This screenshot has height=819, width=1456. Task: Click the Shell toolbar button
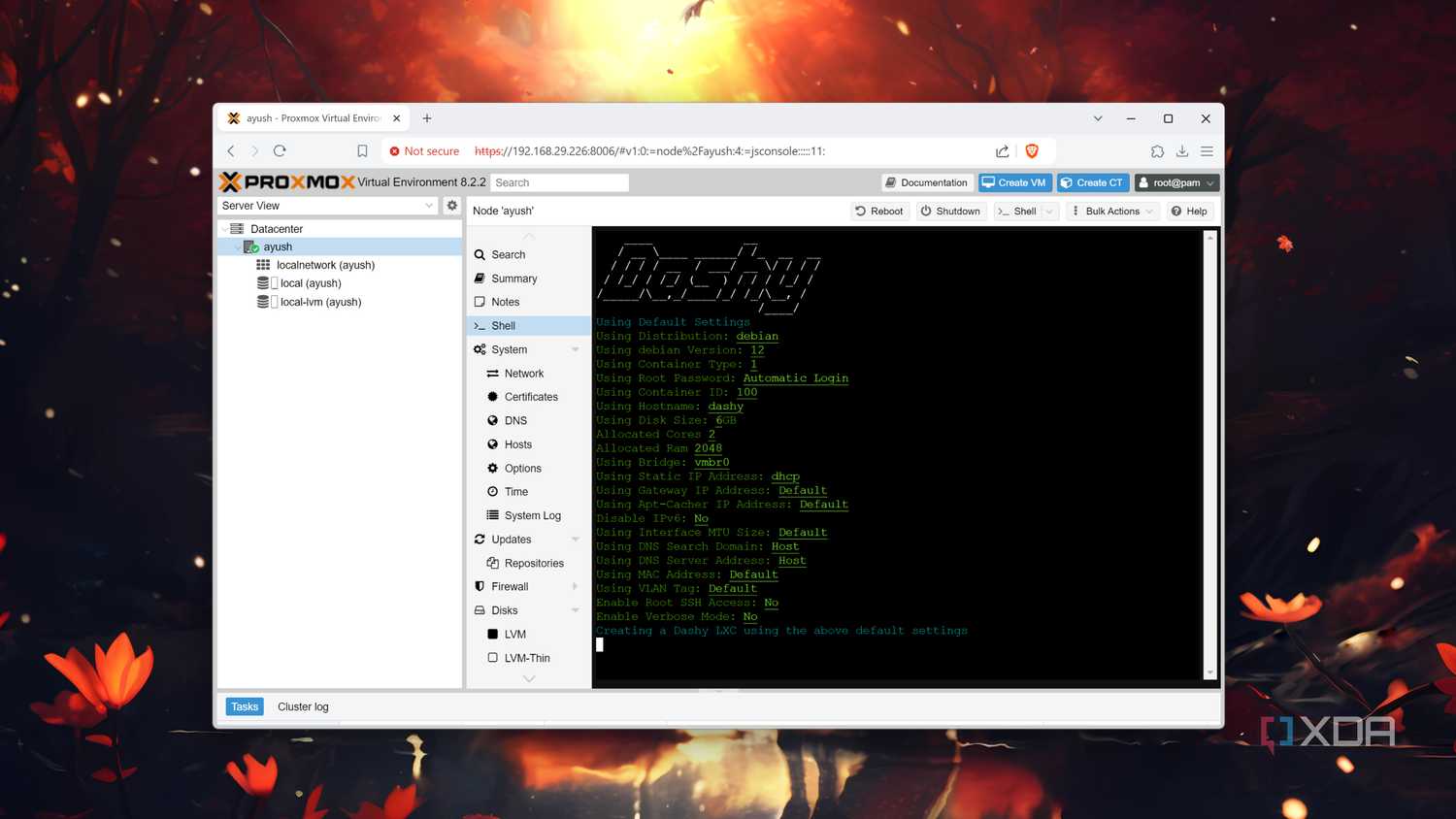(1017, 211)
